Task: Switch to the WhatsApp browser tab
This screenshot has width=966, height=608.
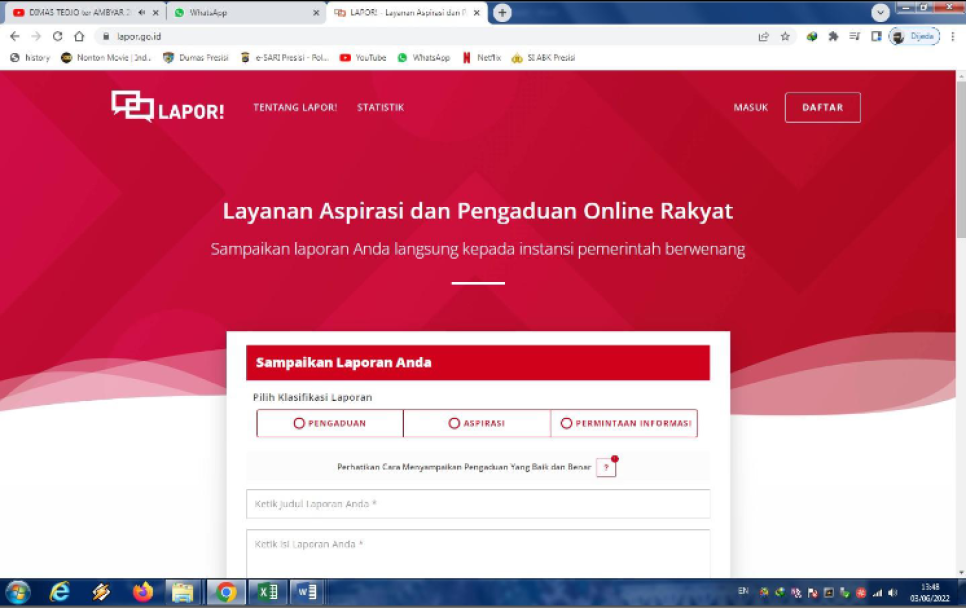Action: (240, 13)
